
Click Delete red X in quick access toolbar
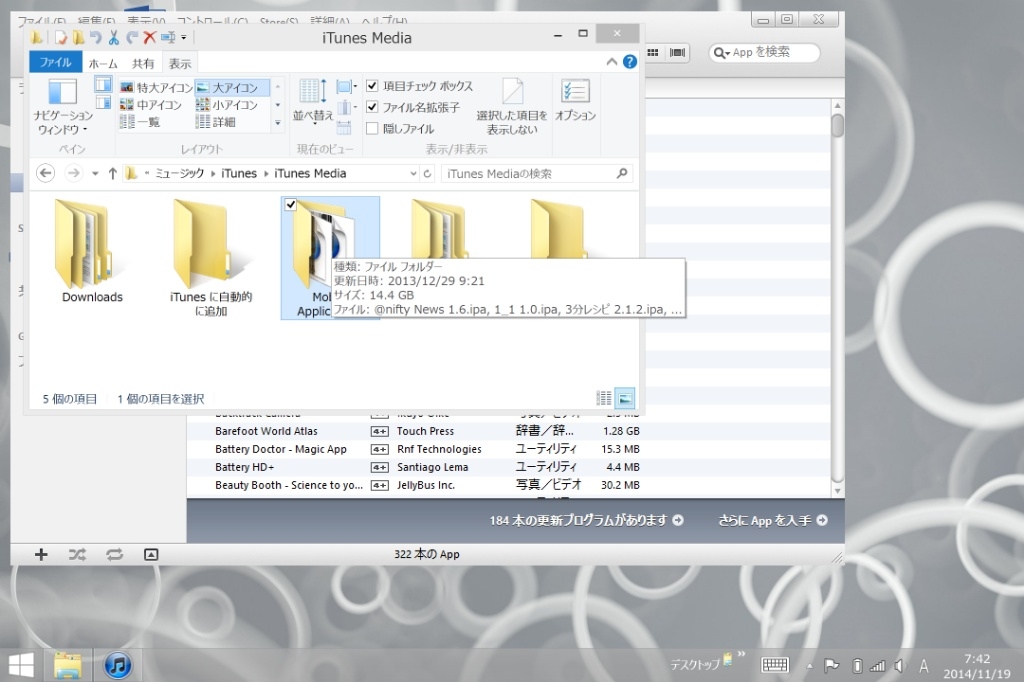coord(150,38)
